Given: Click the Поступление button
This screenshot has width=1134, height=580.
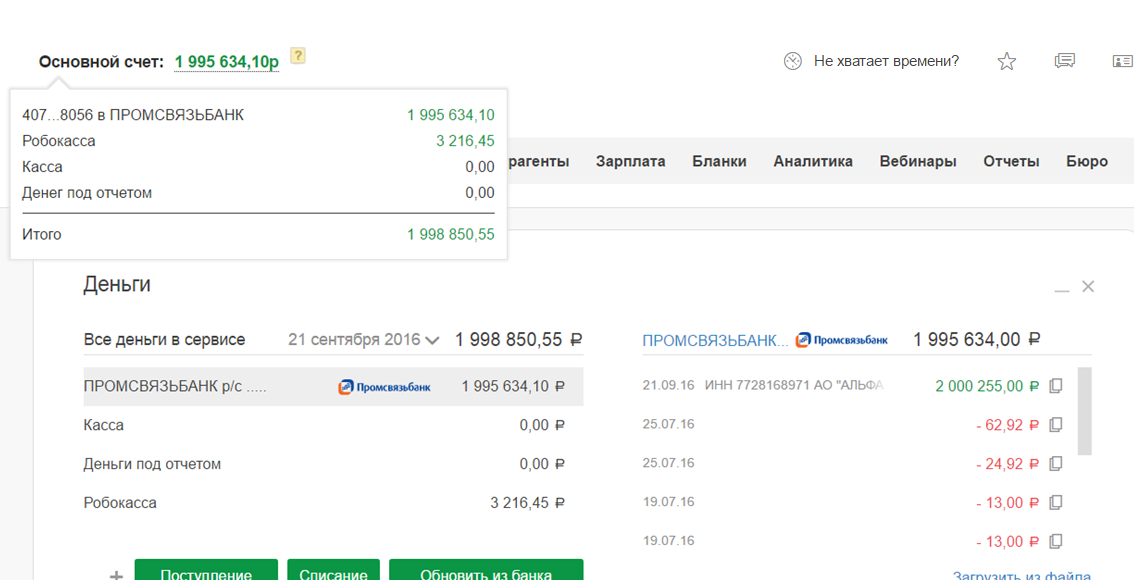Looking at the screenshot, I should [x=206, y=570].
